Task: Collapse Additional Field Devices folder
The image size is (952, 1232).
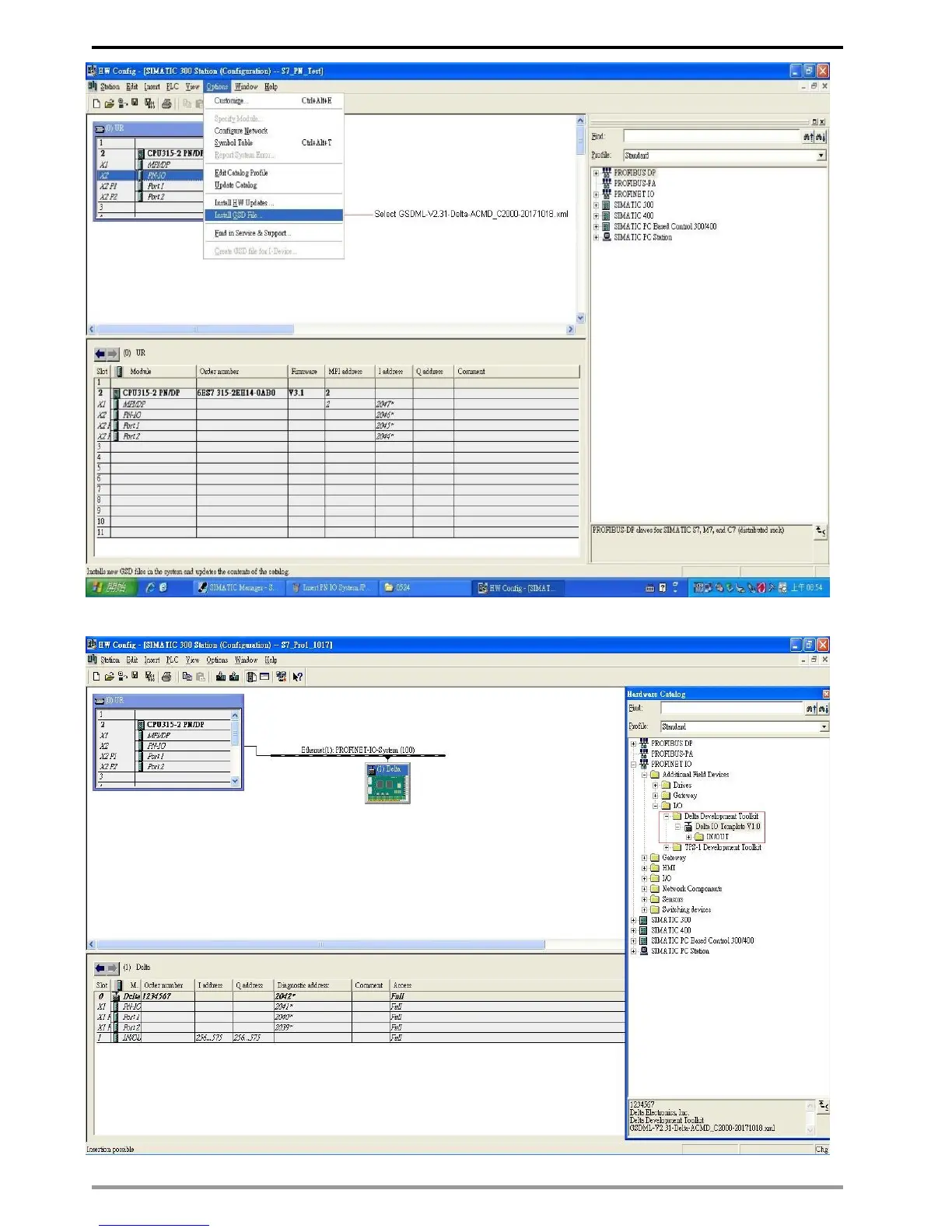Action: [644, 775]
